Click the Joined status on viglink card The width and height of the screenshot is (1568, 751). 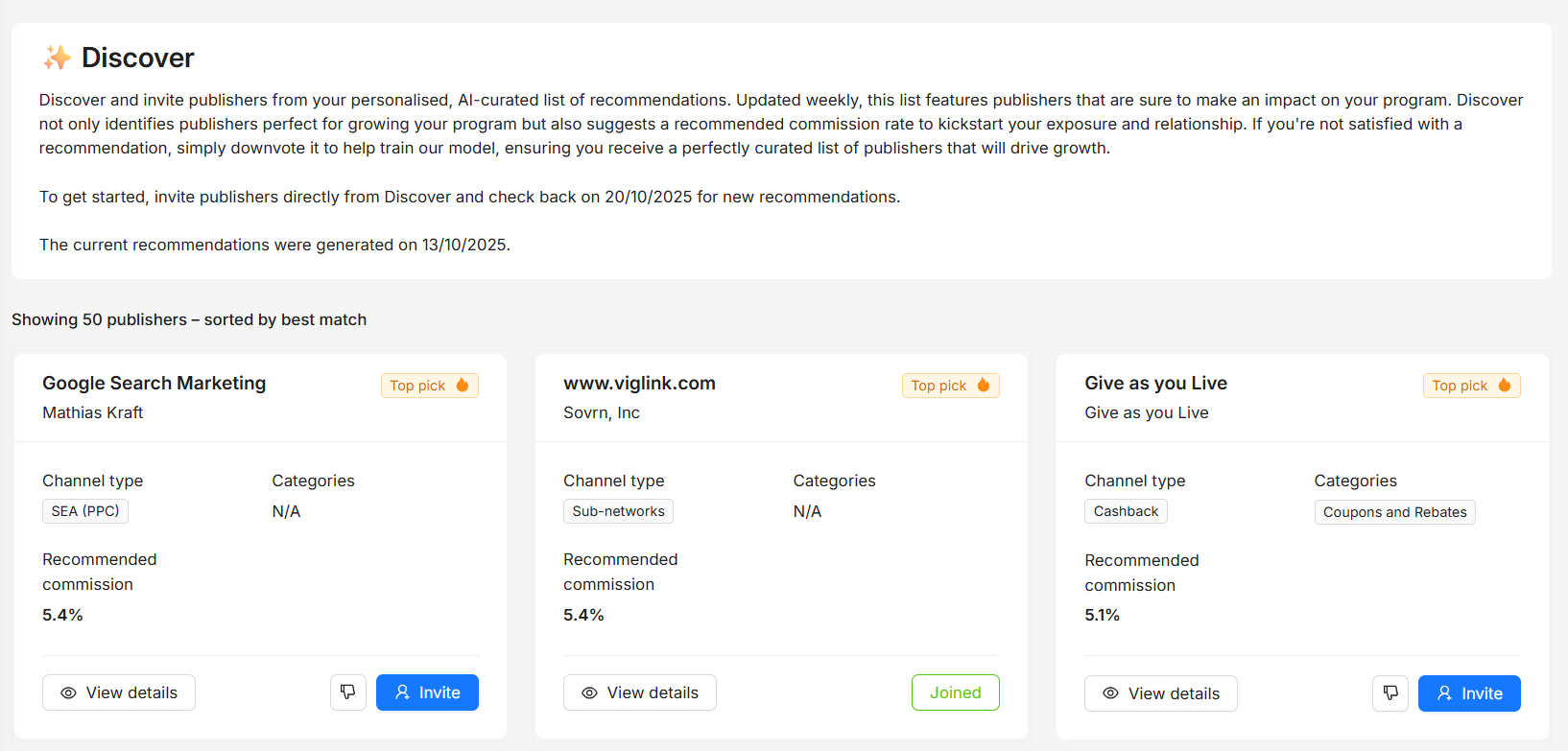955,692
